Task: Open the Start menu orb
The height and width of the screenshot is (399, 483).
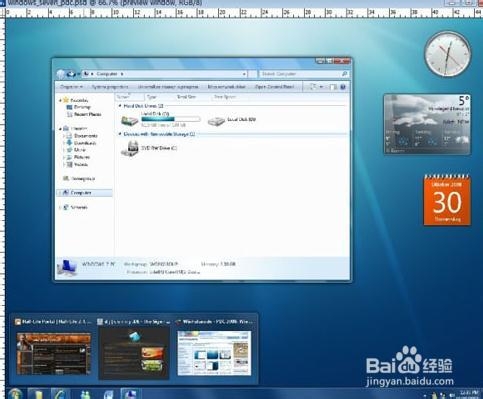Action: 15,394
